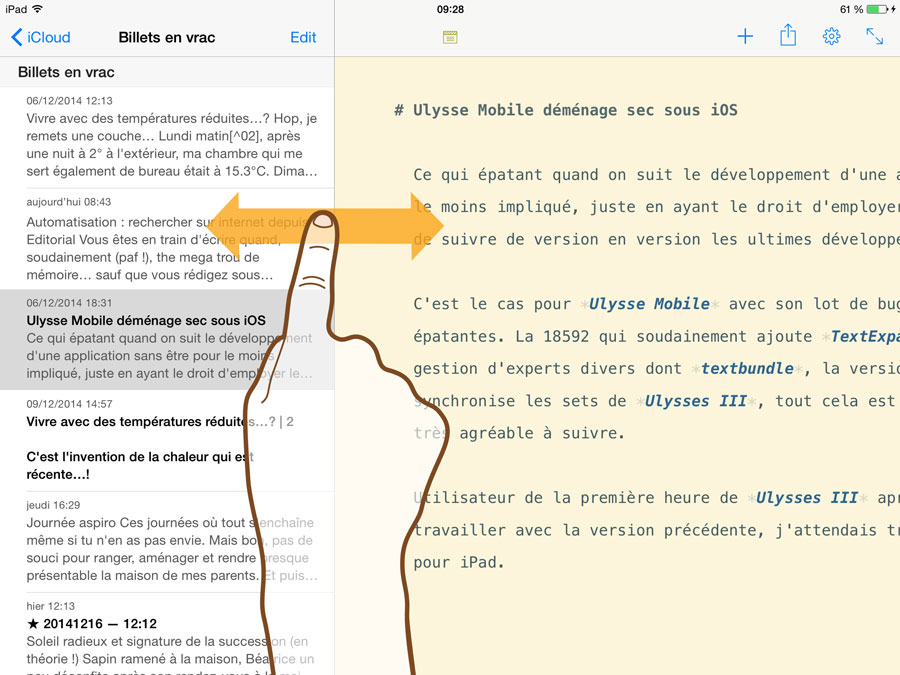Click the heading line in the editor
The width and height of the screenshot is (900, 675).
(566, 110)
